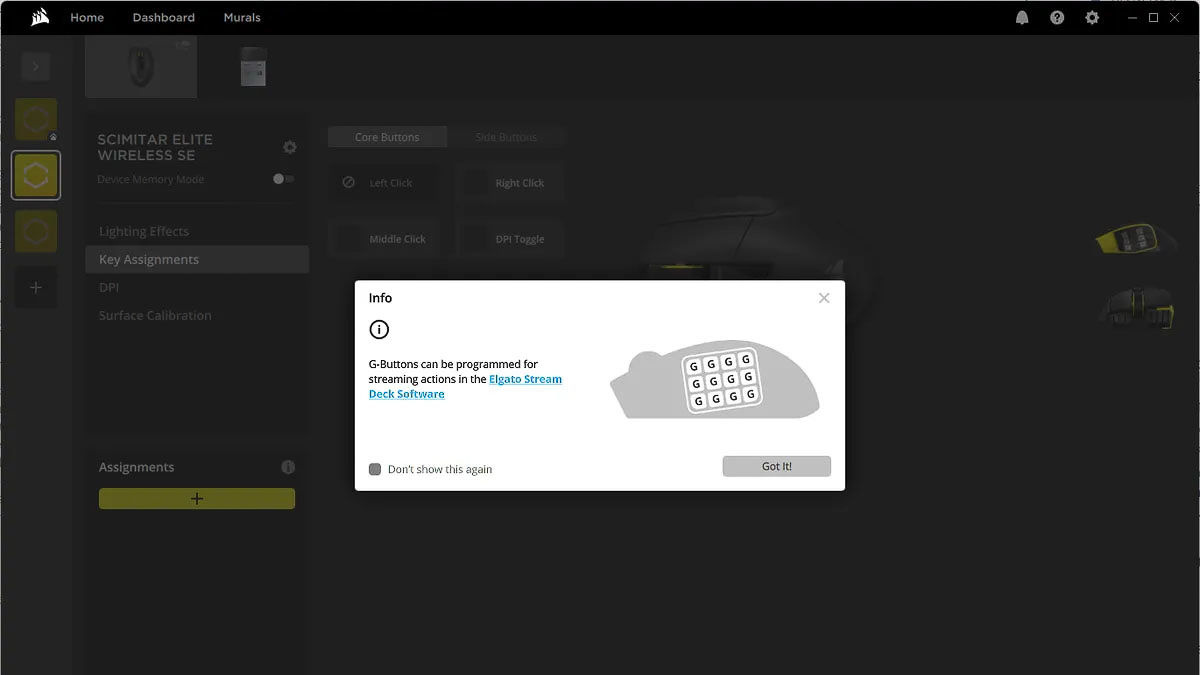Open Lighting Effects section
Screen dimensions: 1200x675
click(x=144, y=231)
